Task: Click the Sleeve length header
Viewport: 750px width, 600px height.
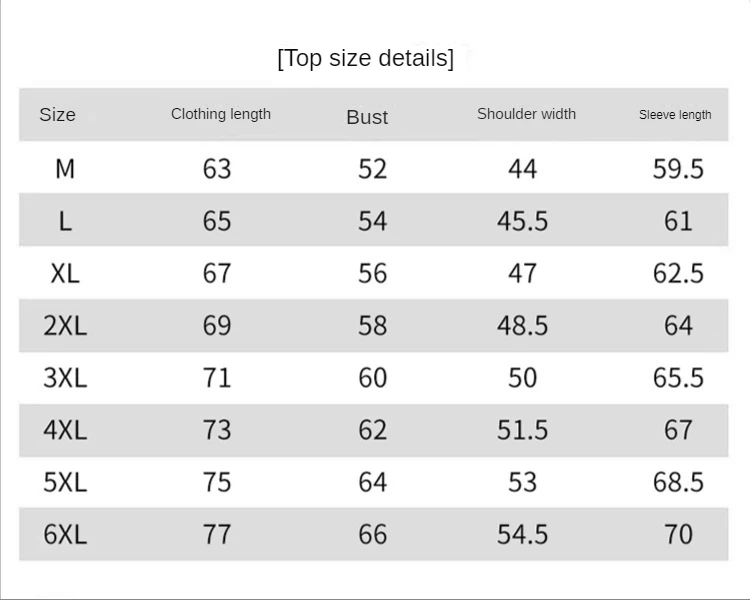Action: 675,115
